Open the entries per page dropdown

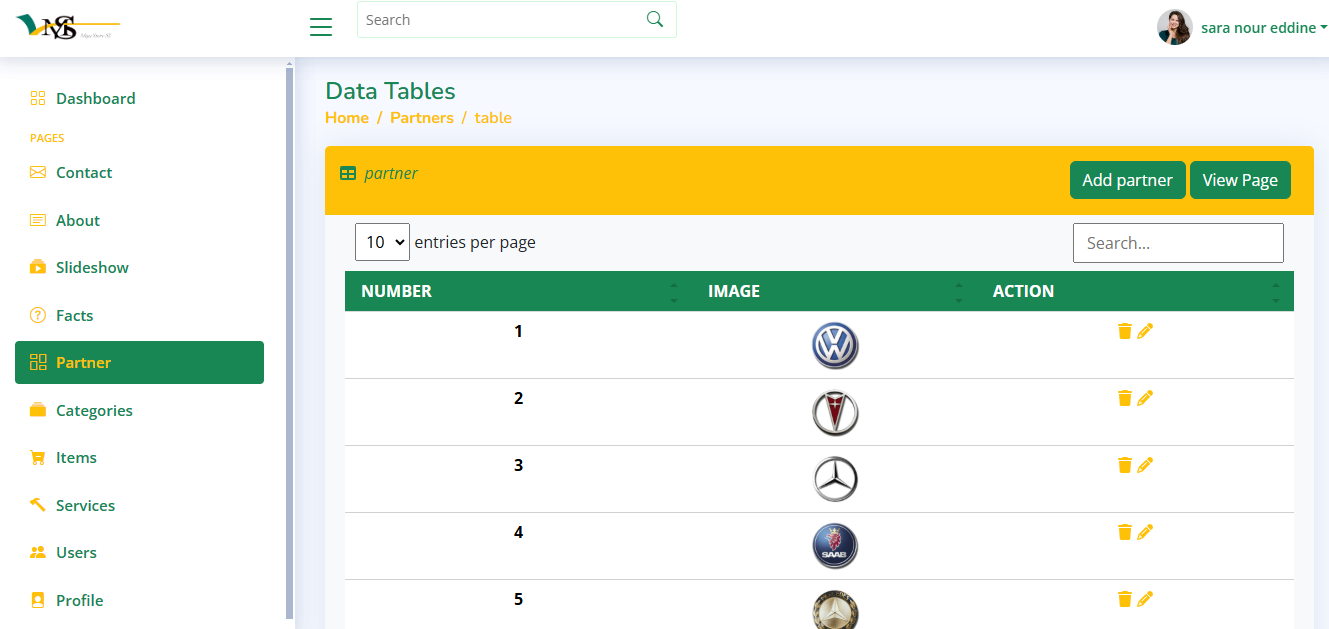tap(382, 242)
